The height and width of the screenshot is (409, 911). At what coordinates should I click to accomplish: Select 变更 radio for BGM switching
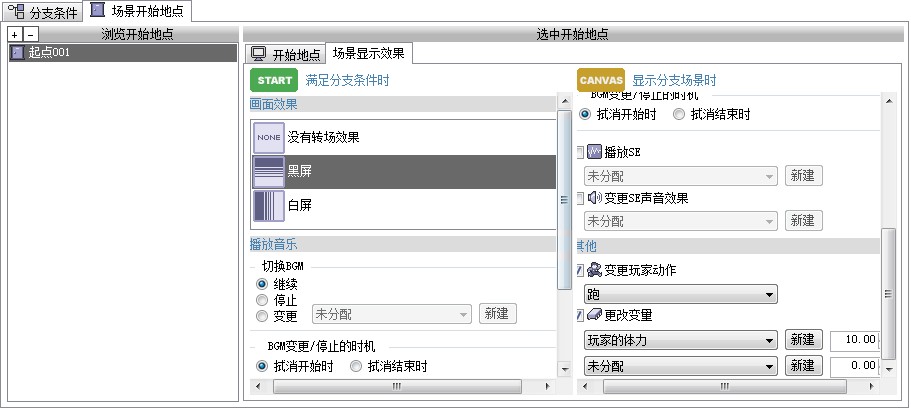point(262,316)
